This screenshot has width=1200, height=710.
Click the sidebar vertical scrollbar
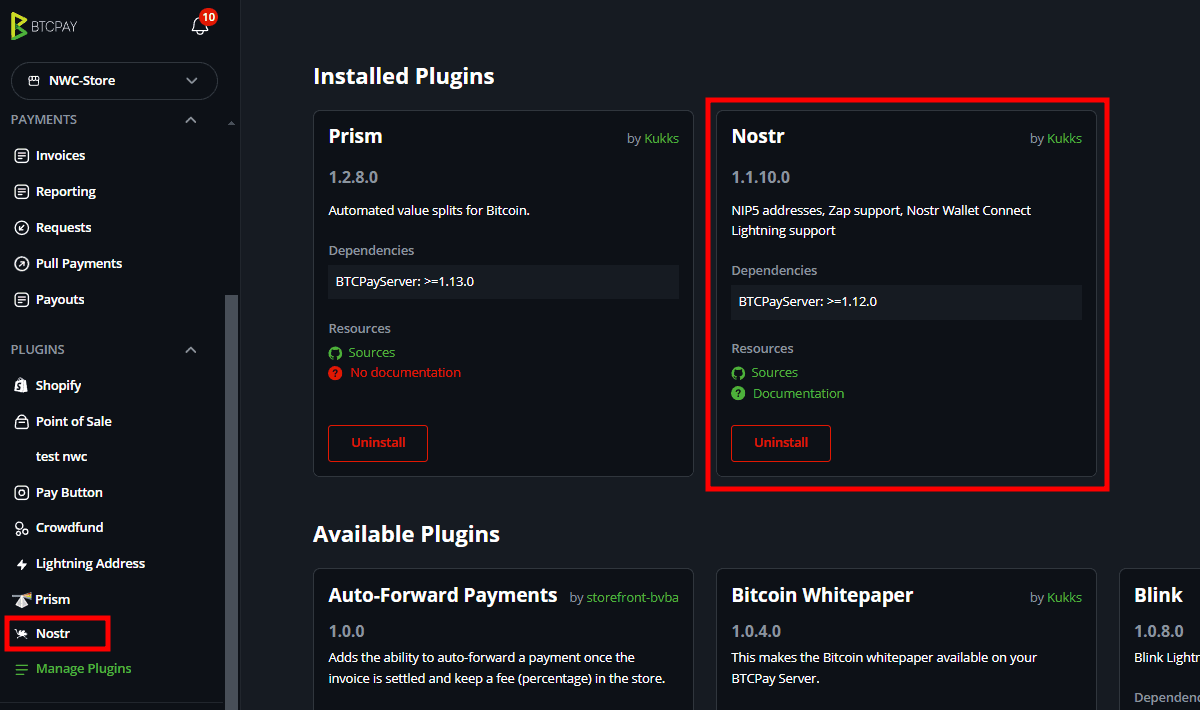(232, 500)
